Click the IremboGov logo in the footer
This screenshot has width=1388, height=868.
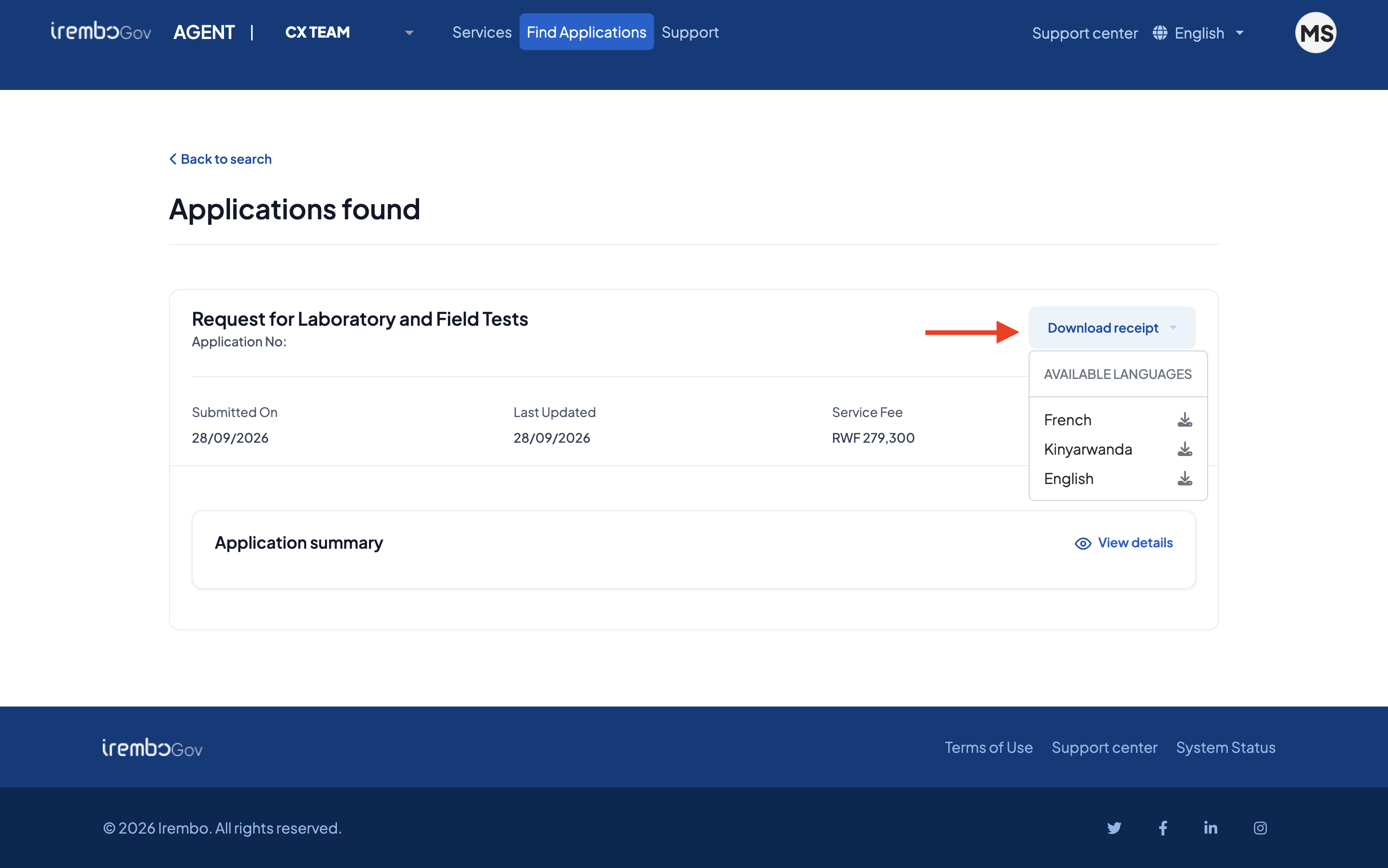tap(152, 747)
